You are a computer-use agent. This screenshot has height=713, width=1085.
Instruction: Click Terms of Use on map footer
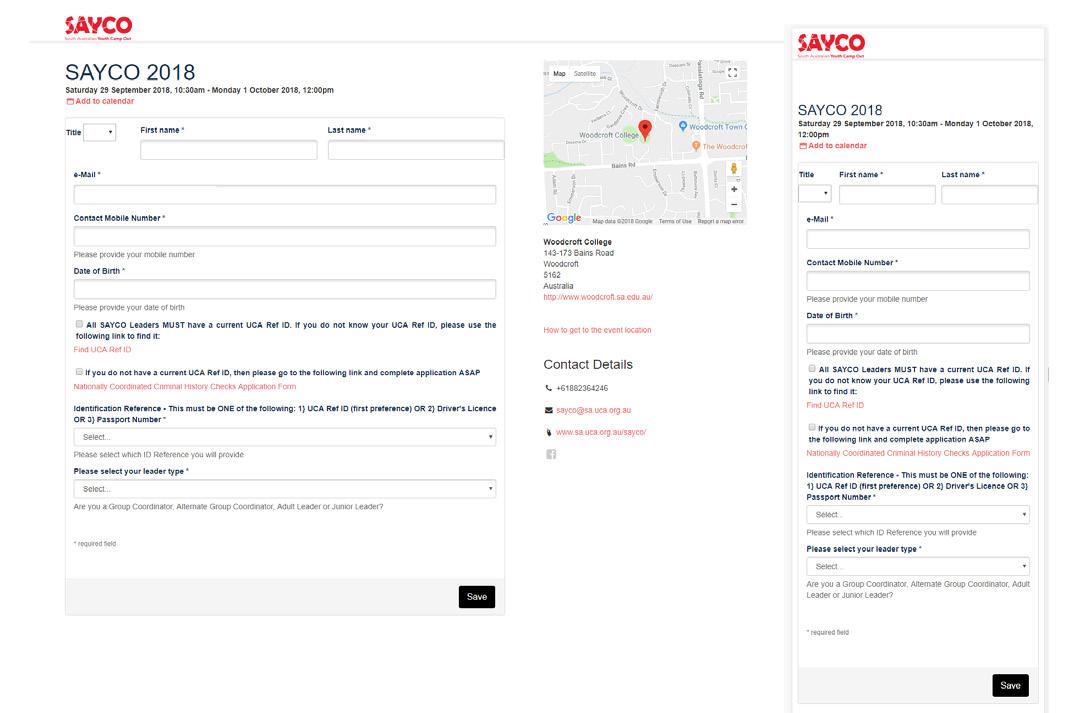click(x=675, y=222)
